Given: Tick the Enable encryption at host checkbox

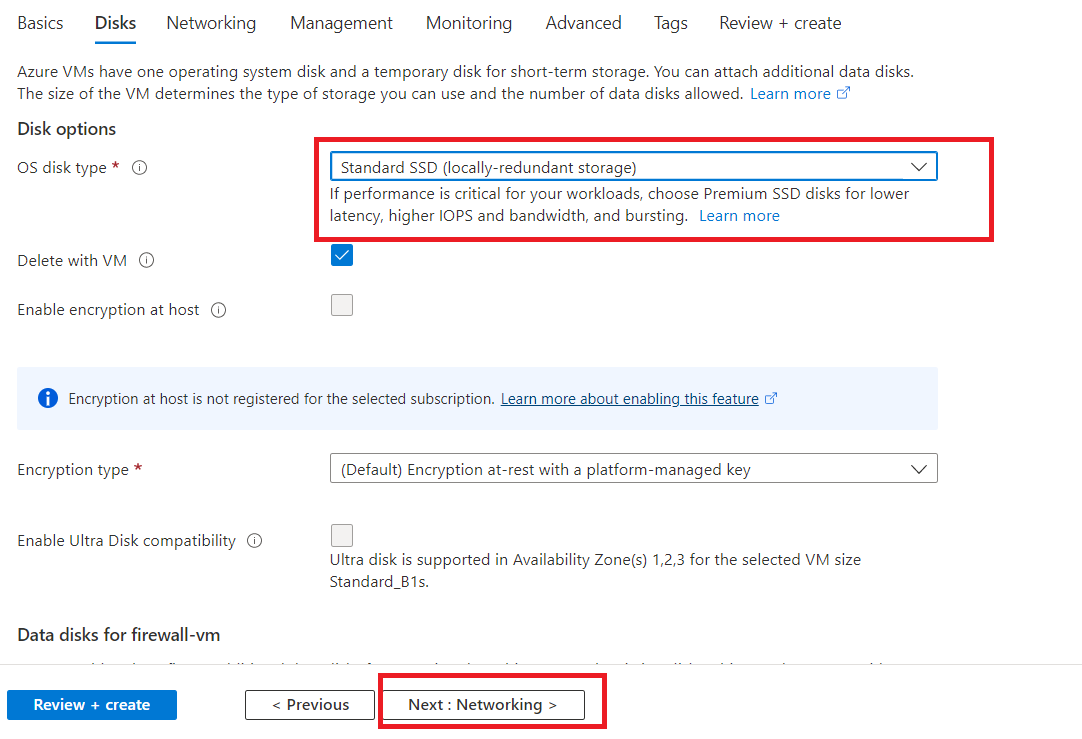Looking at the screenshot, I should pos(342,305).
